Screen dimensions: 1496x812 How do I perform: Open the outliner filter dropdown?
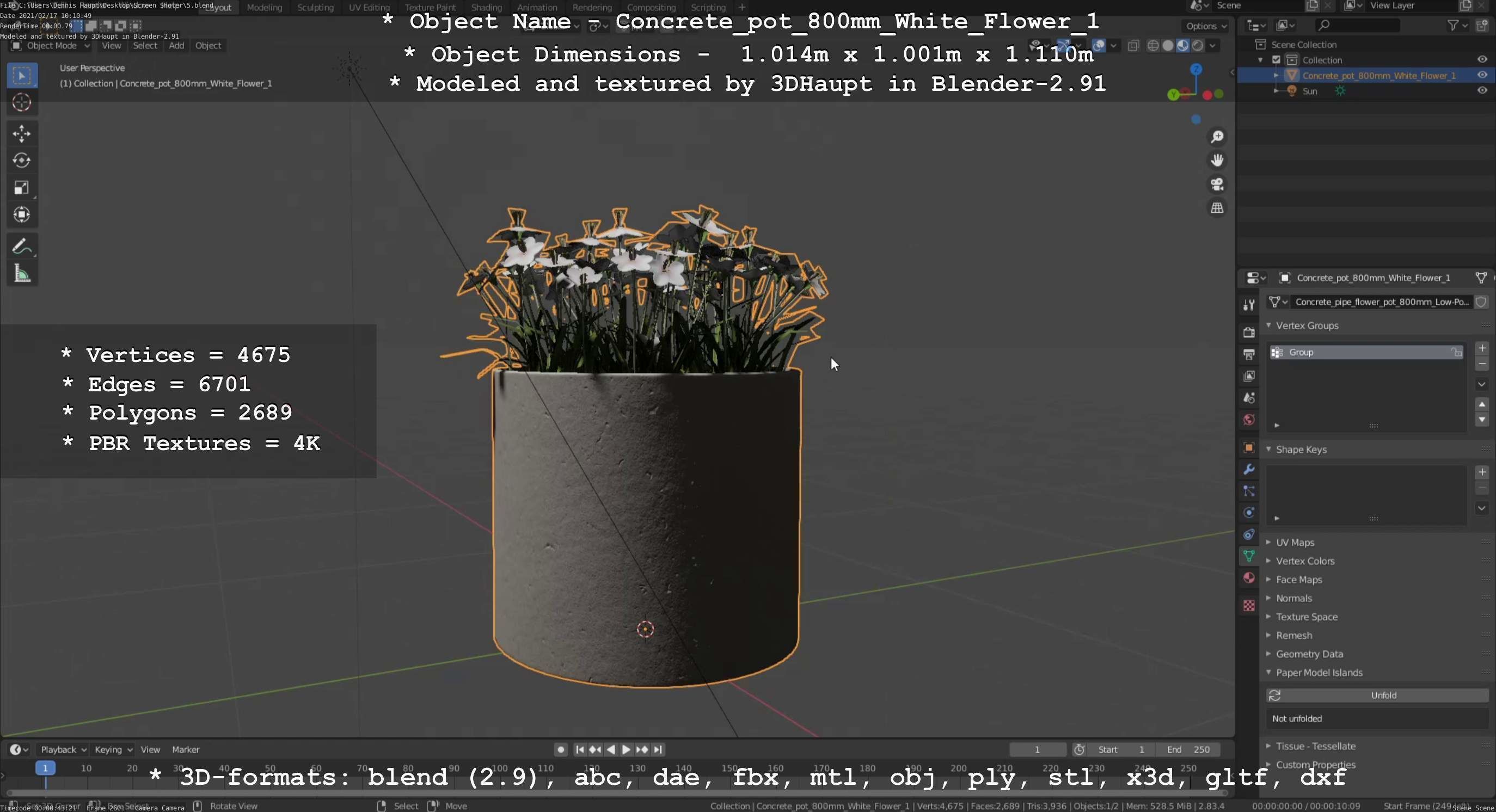[1457, 26]
